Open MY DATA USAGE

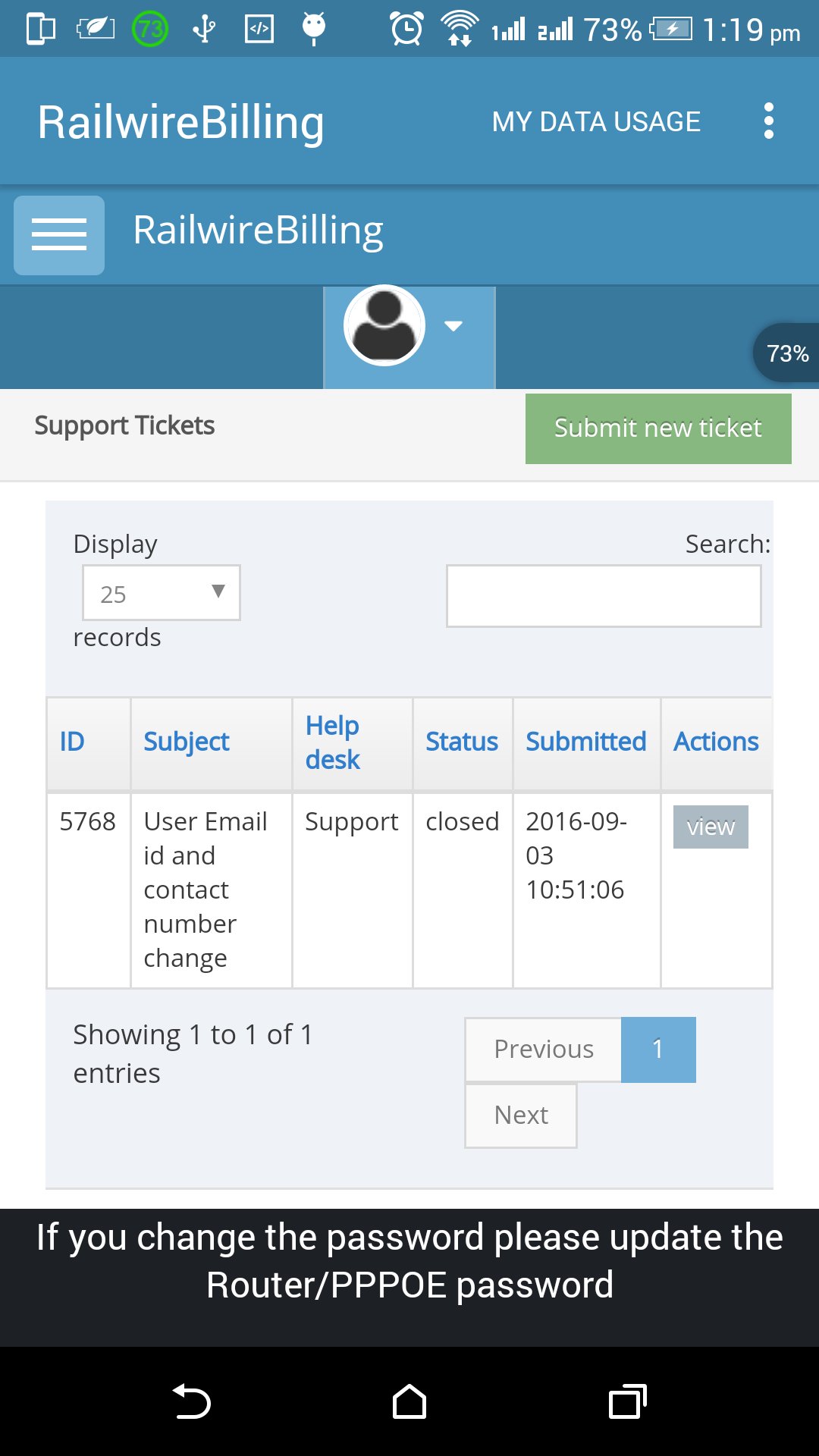point(595,121)
